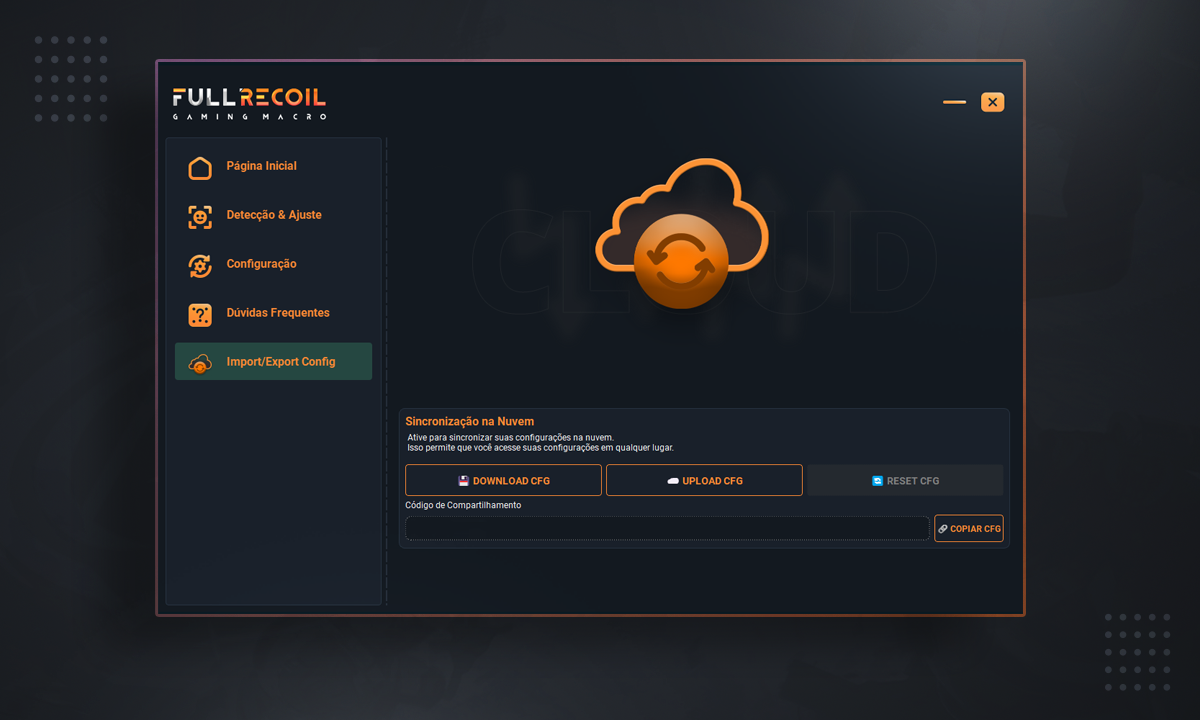Click the COPIAR CFG button

(969, 528)
